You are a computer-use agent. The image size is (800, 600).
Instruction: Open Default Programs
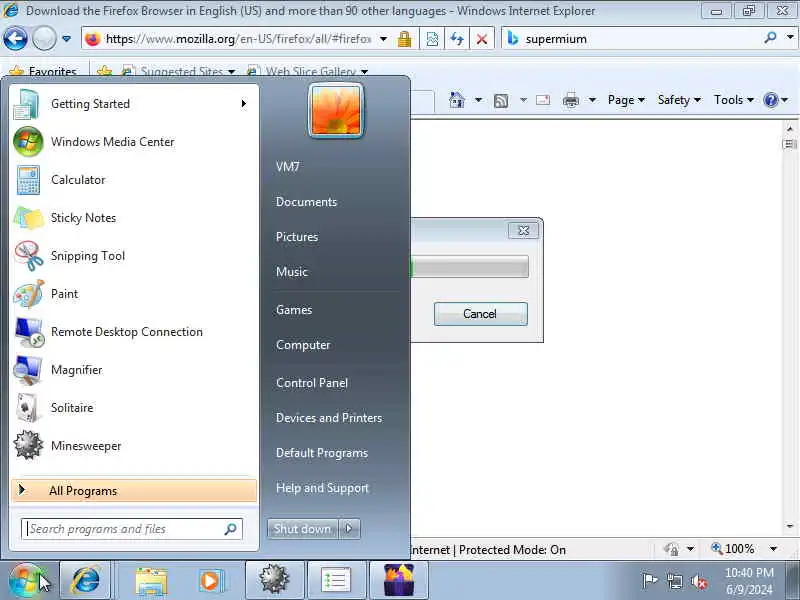pos(321,453)
